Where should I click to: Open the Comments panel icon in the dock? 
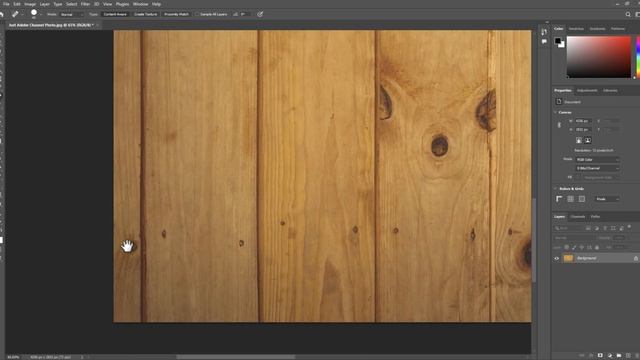544,42
